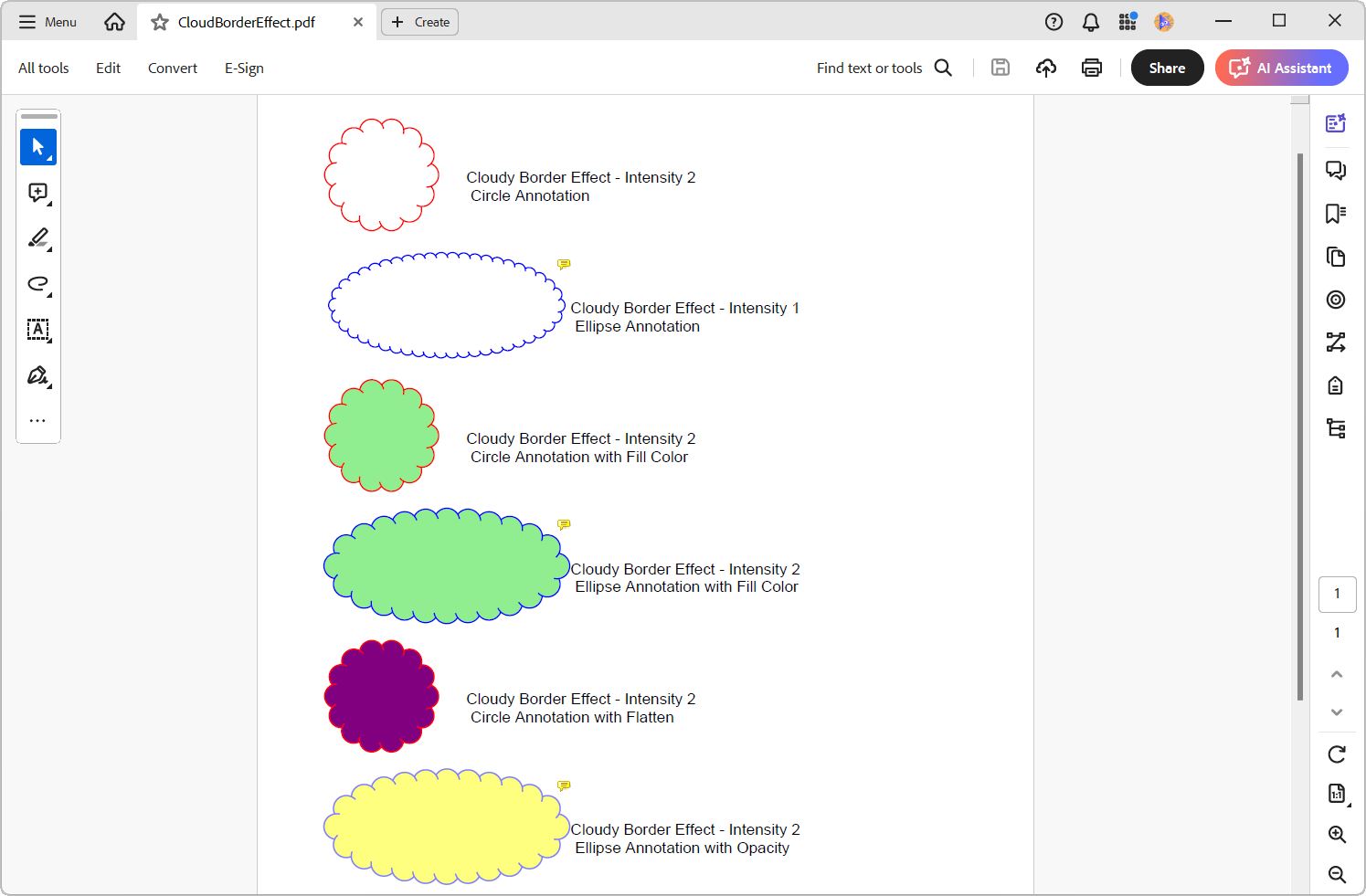Star the CloudBorderEffect.pdf file as favorite
1366x896 pixels.
point(160,22)
